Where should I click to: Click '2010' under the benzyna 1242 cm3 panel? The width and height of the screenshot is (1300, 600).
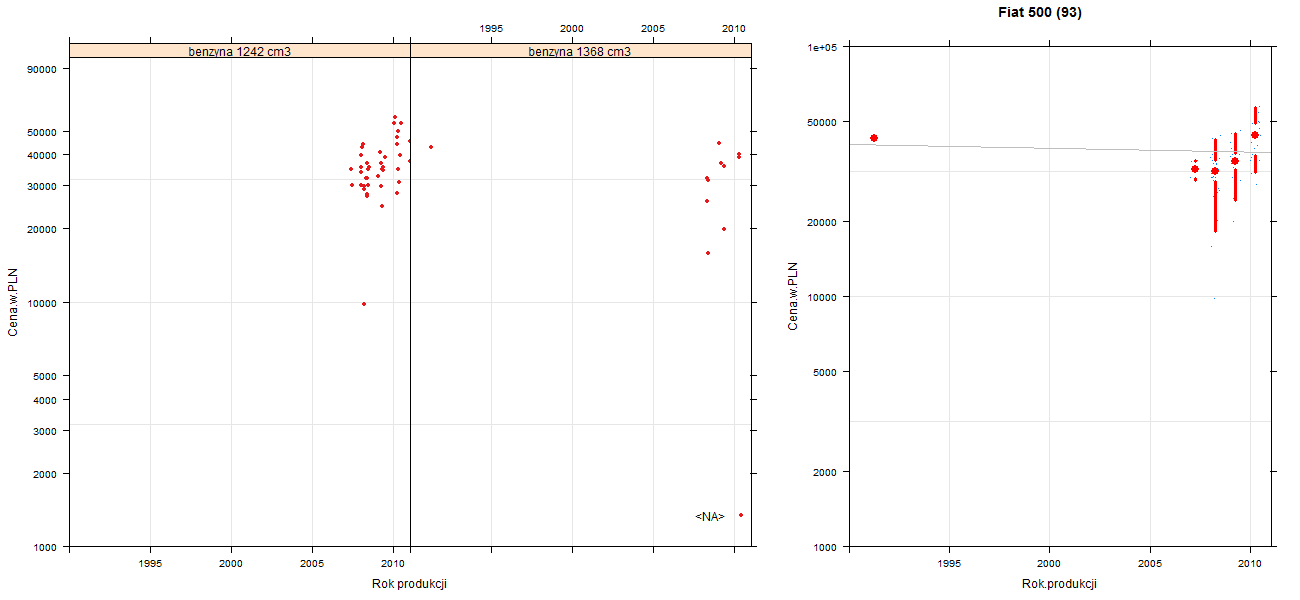[x=394, y=564]
